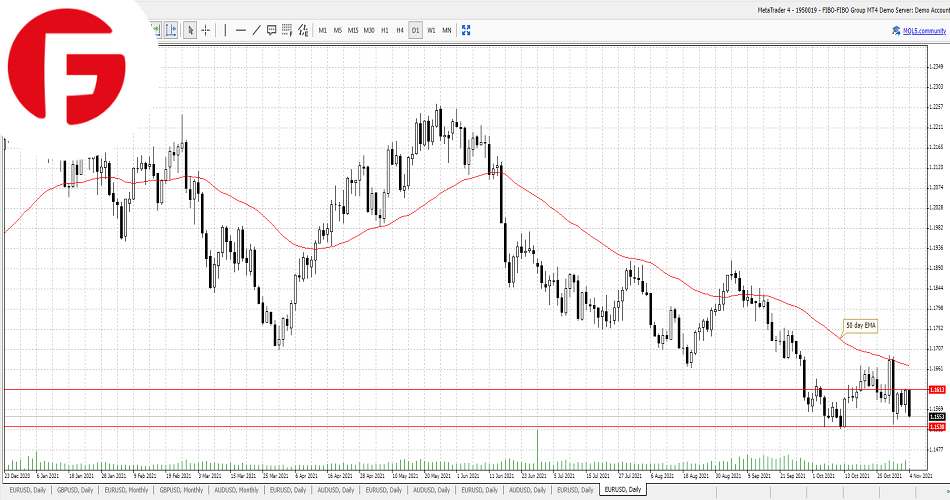950x500 pixels.
Task: Enable the H4 timeframe
Action: [400, 30]
